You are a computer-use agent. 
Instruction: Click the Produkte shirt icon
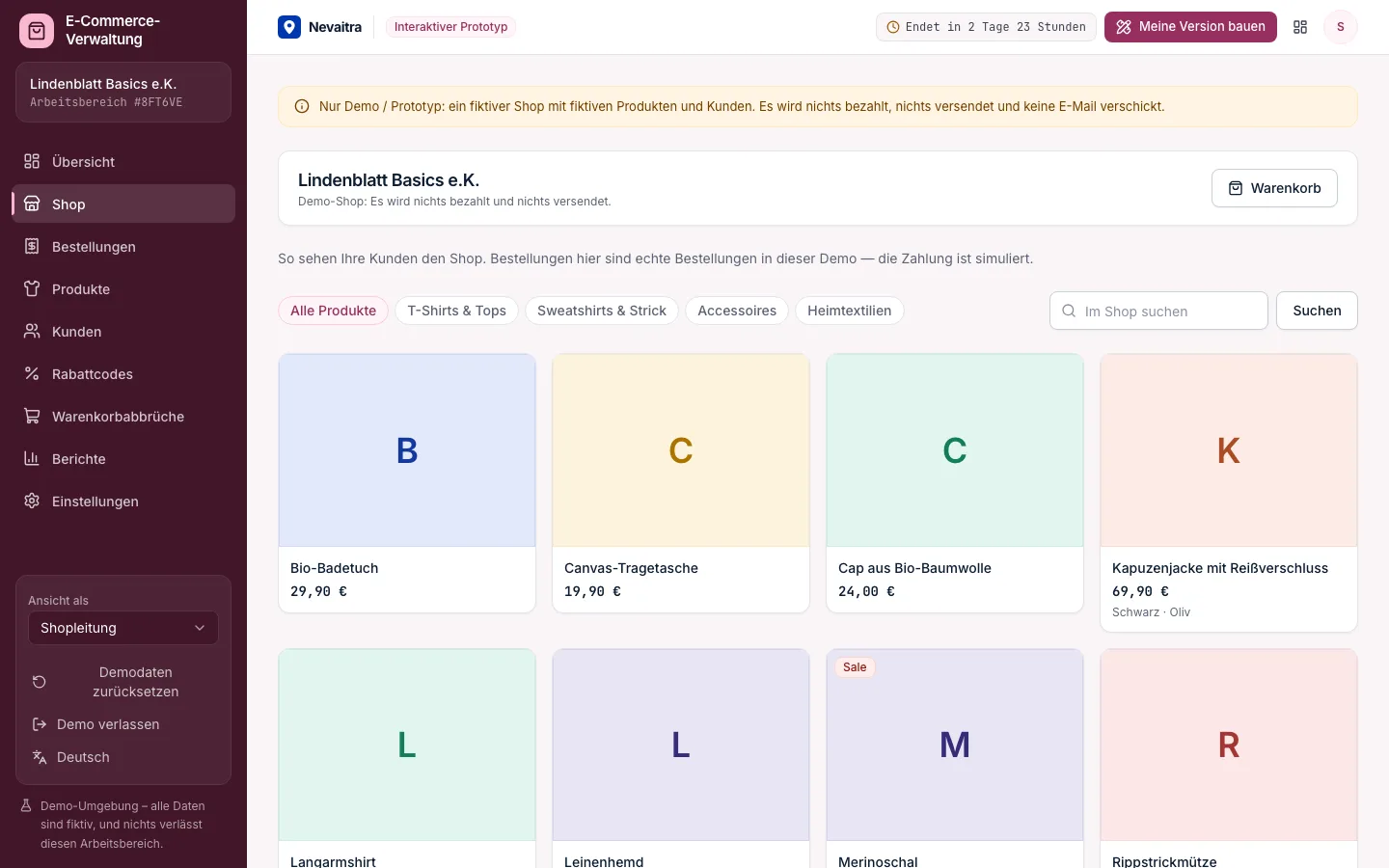click(x=32, y=288)
